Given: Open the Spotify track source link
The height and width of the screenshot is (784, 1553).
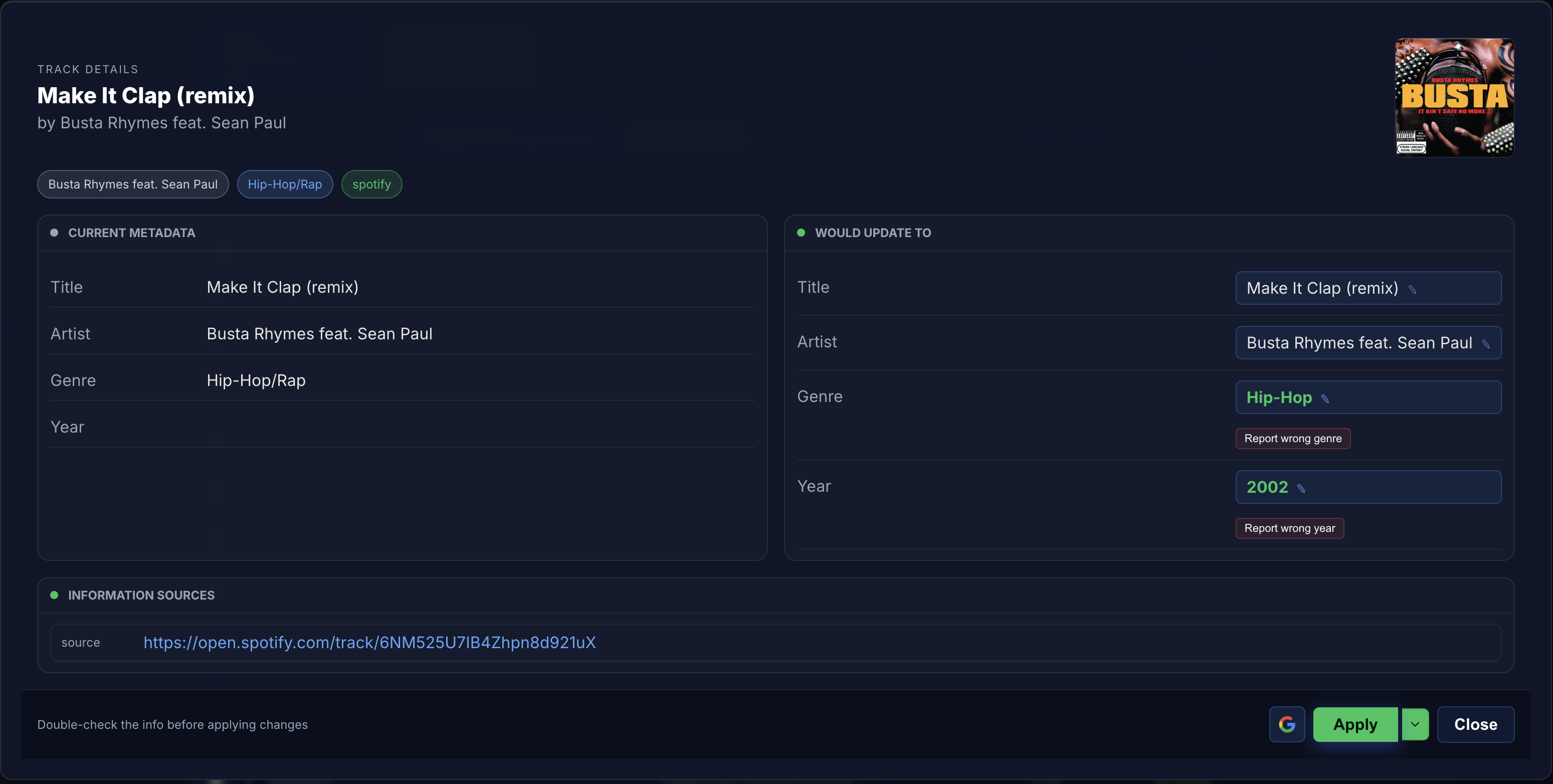Looking at the screenshot, I should 369,642.
